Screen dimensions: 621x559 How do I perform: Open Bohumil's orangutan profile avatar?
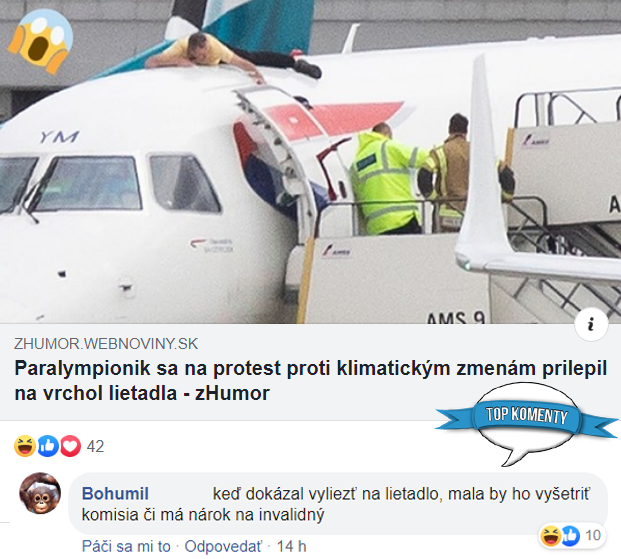(40, 493)
